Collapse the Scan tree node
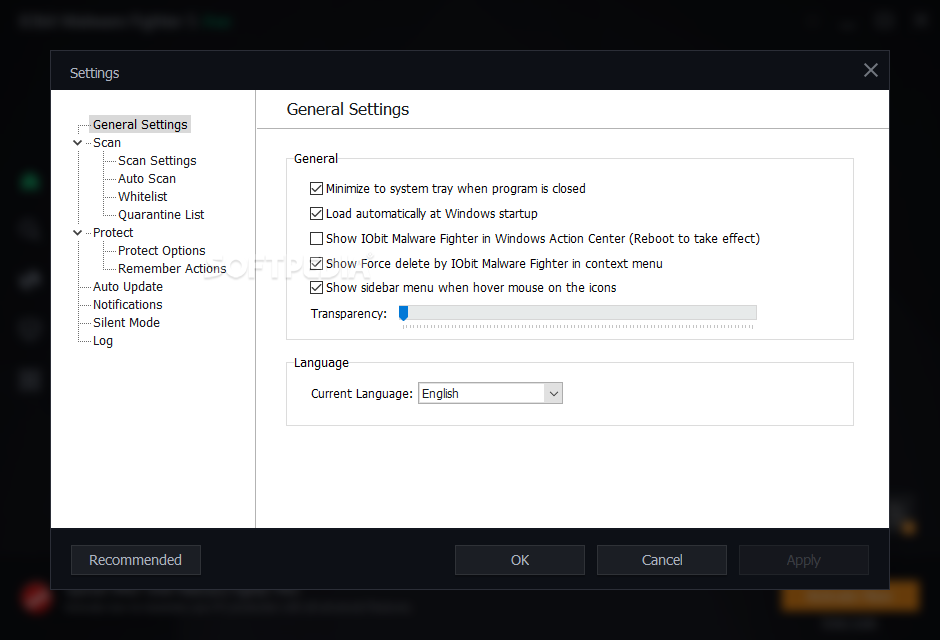Screen dimensions: 940x640 77,143
